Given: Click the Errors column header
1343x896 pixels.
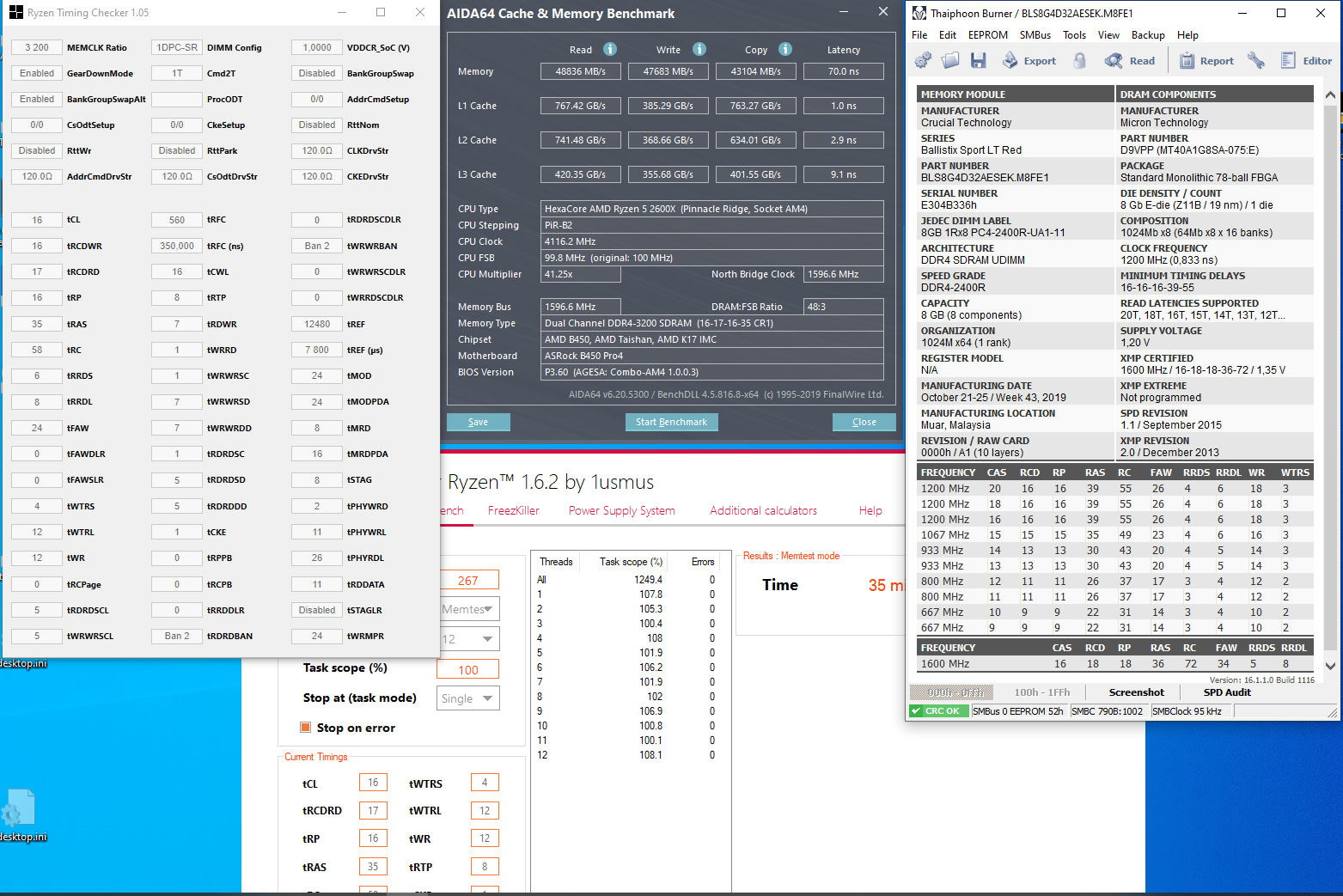Looking at the screenshot, I should click(703, 562).
